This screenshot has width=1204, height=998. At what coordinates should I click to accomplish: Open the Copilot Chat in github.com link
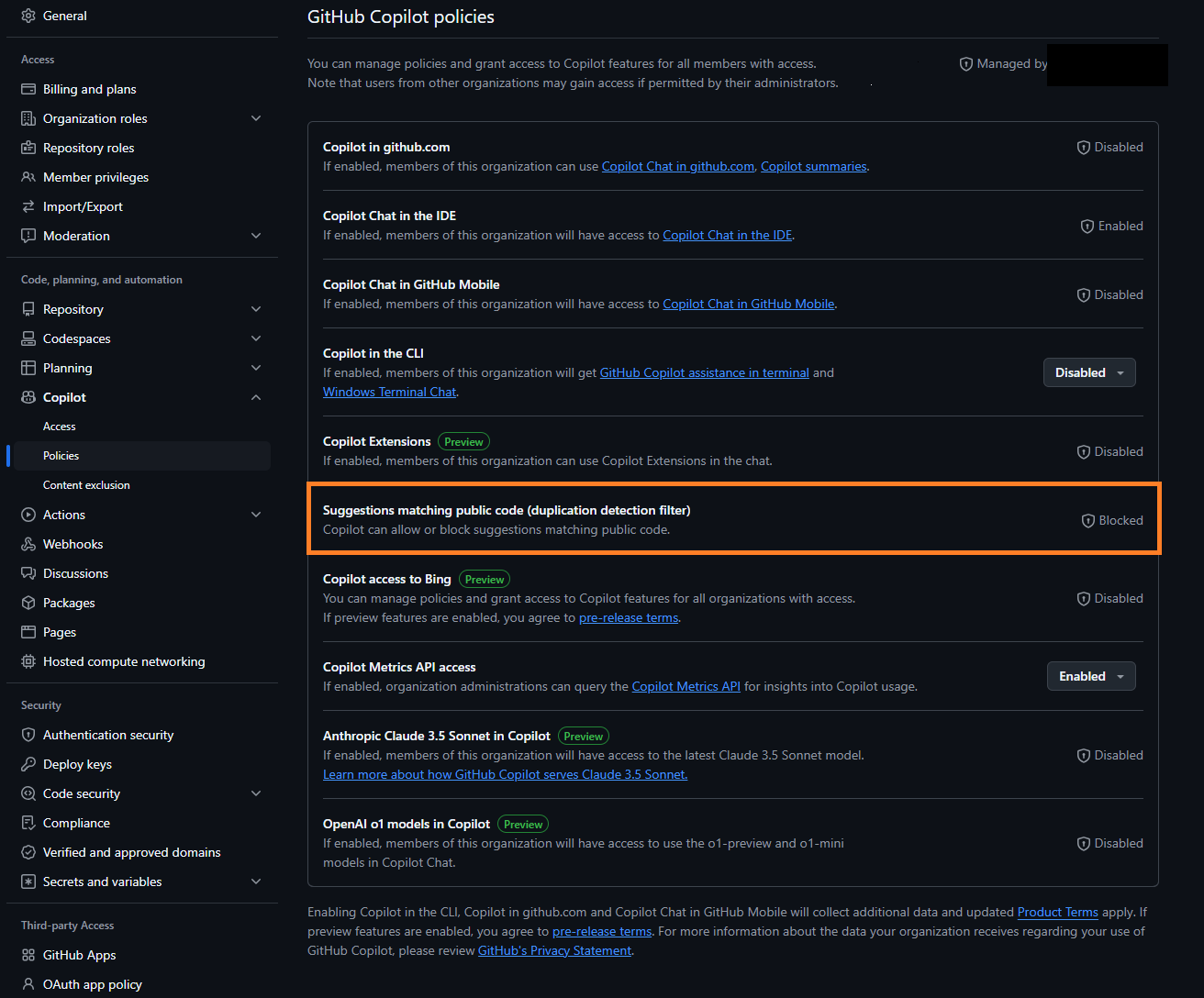pos(678,166)
